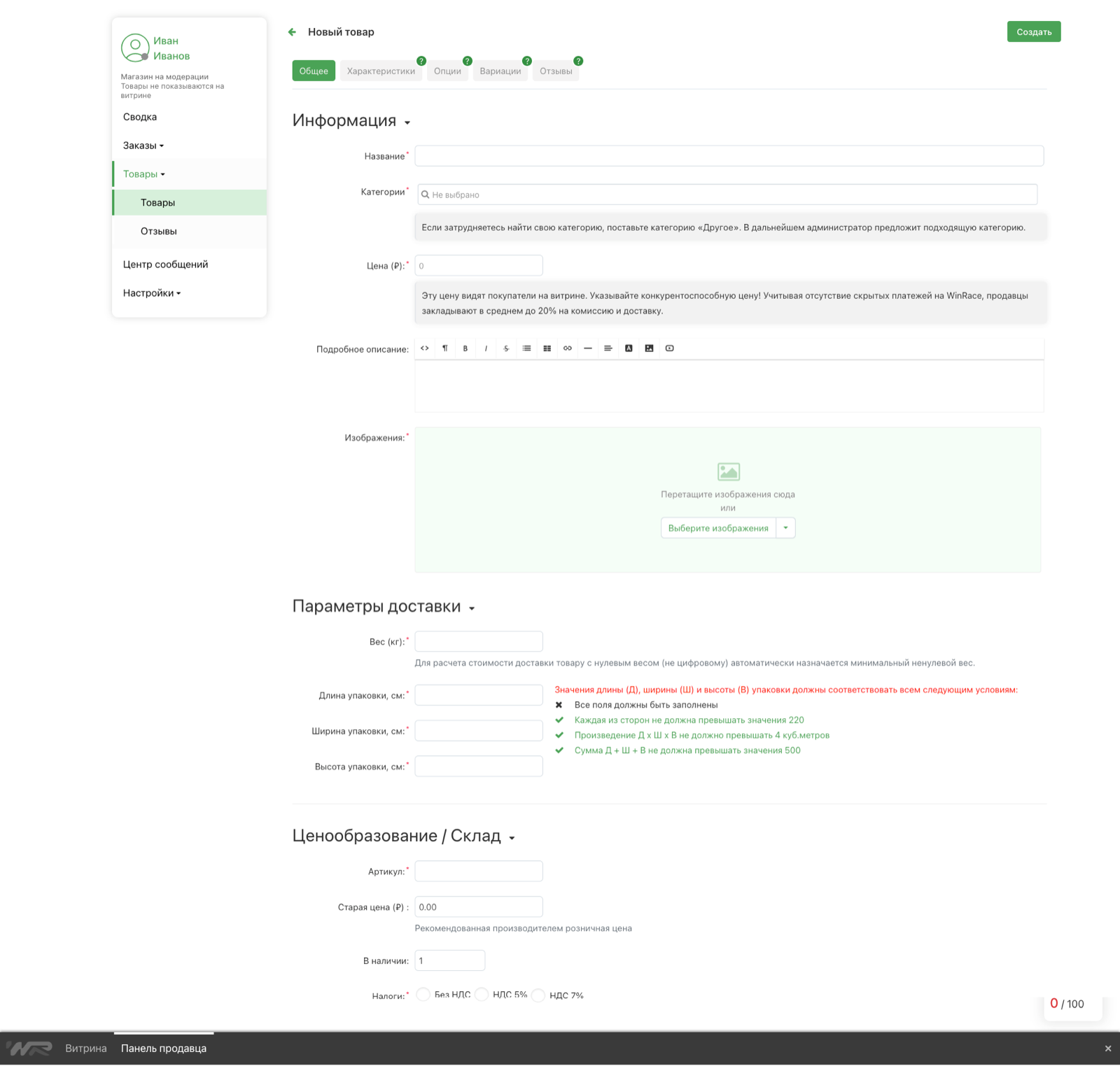Image resolution: width=1120 pixels, height=1066 pixels.
Task: Switch to the Характеристики tab
Action: click(x=381, y=71)
